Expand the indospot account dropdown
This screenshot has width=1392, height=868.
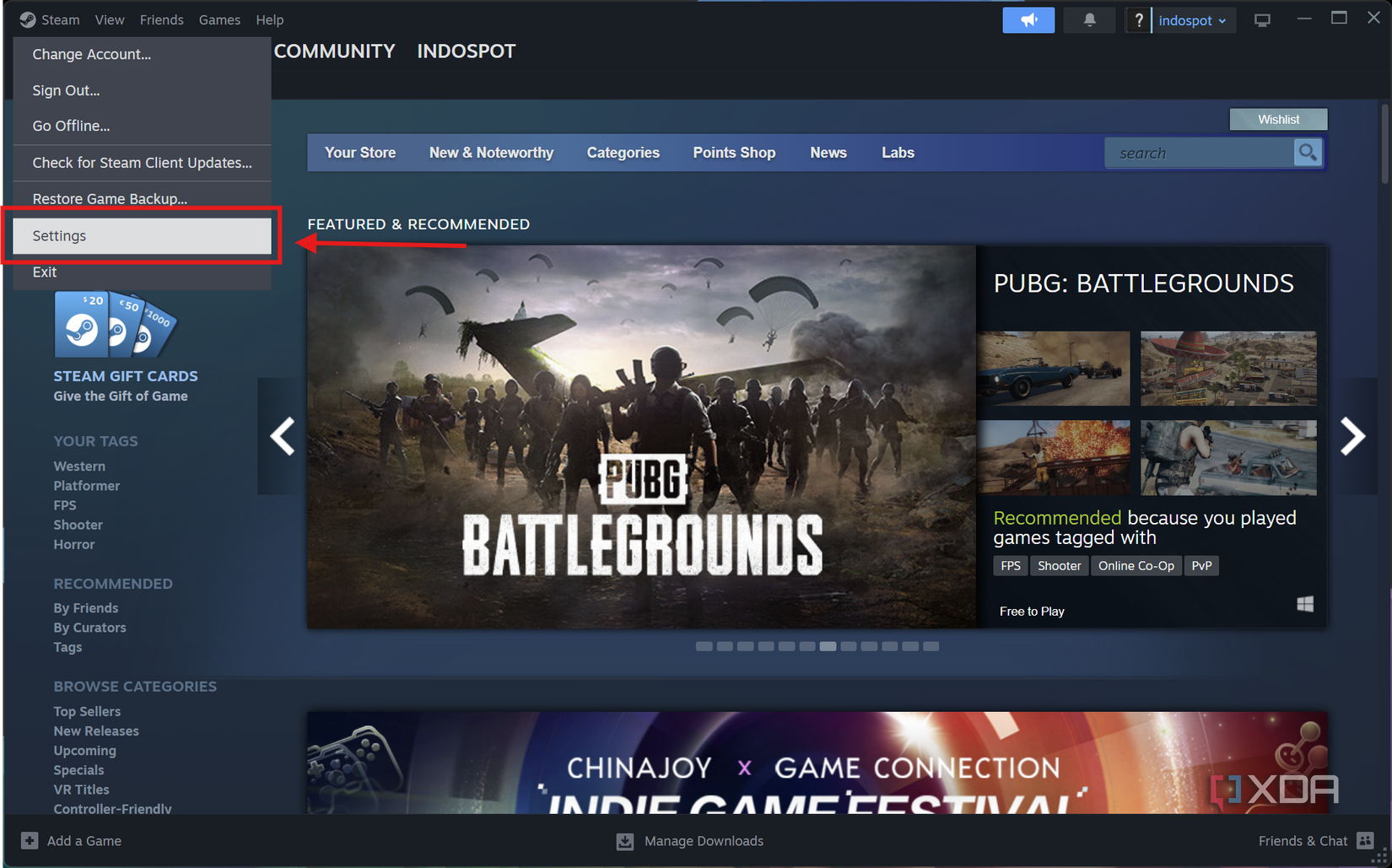(1192, 20)
